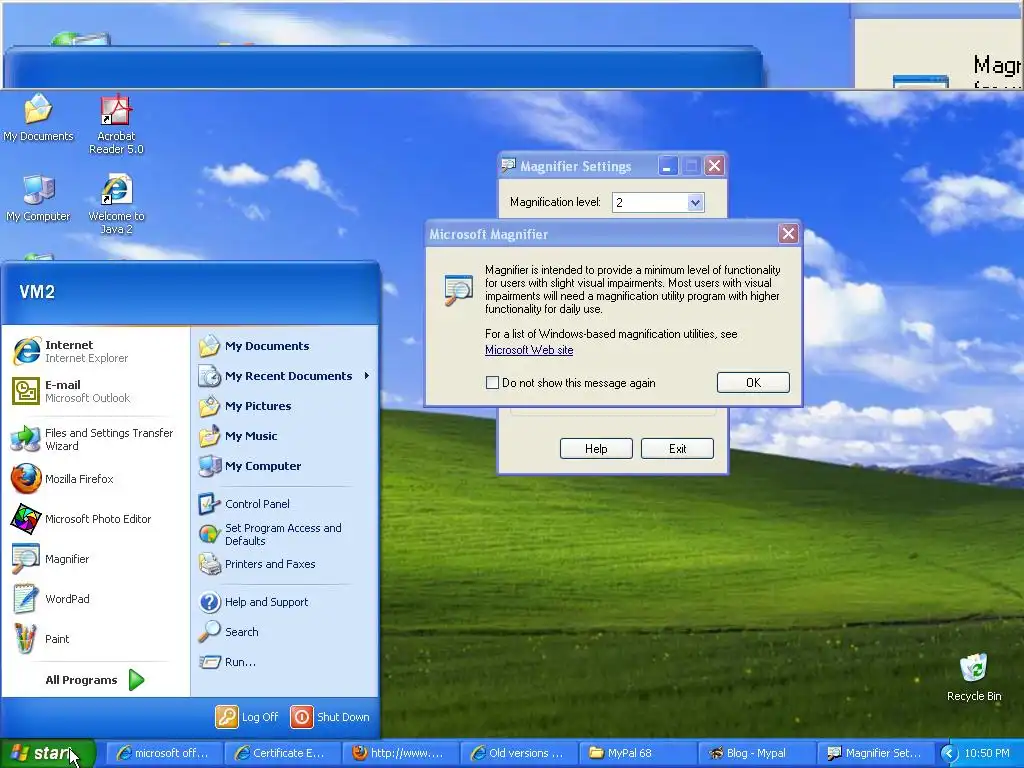The height and width of the screenshot is (768, 1024).
Task: Switch to microsoft off... taskbar window
Action: point(164,753)
